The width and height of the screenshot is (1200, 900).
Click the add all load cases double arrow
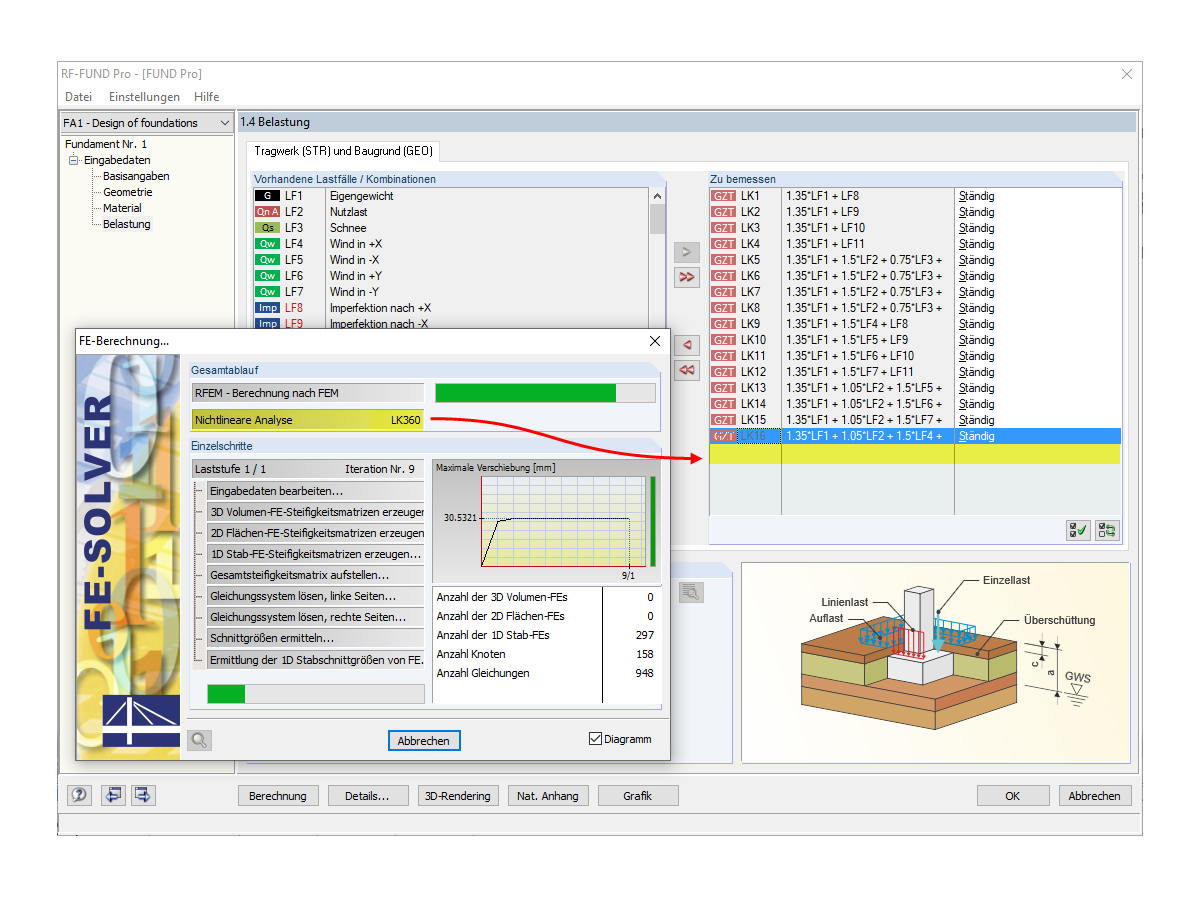687,276
